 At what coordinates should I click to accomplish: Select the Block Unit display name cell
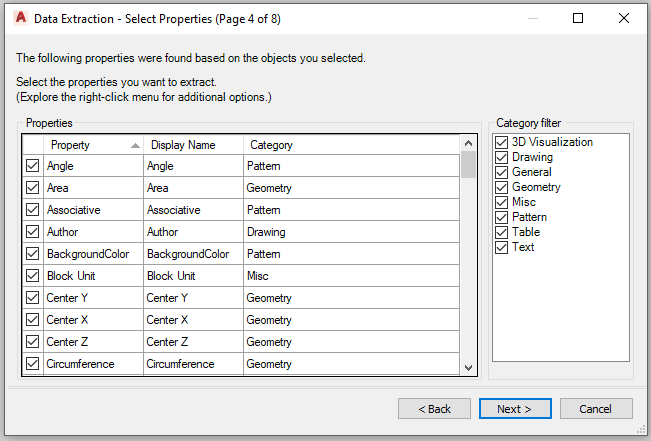coord(193,276)
